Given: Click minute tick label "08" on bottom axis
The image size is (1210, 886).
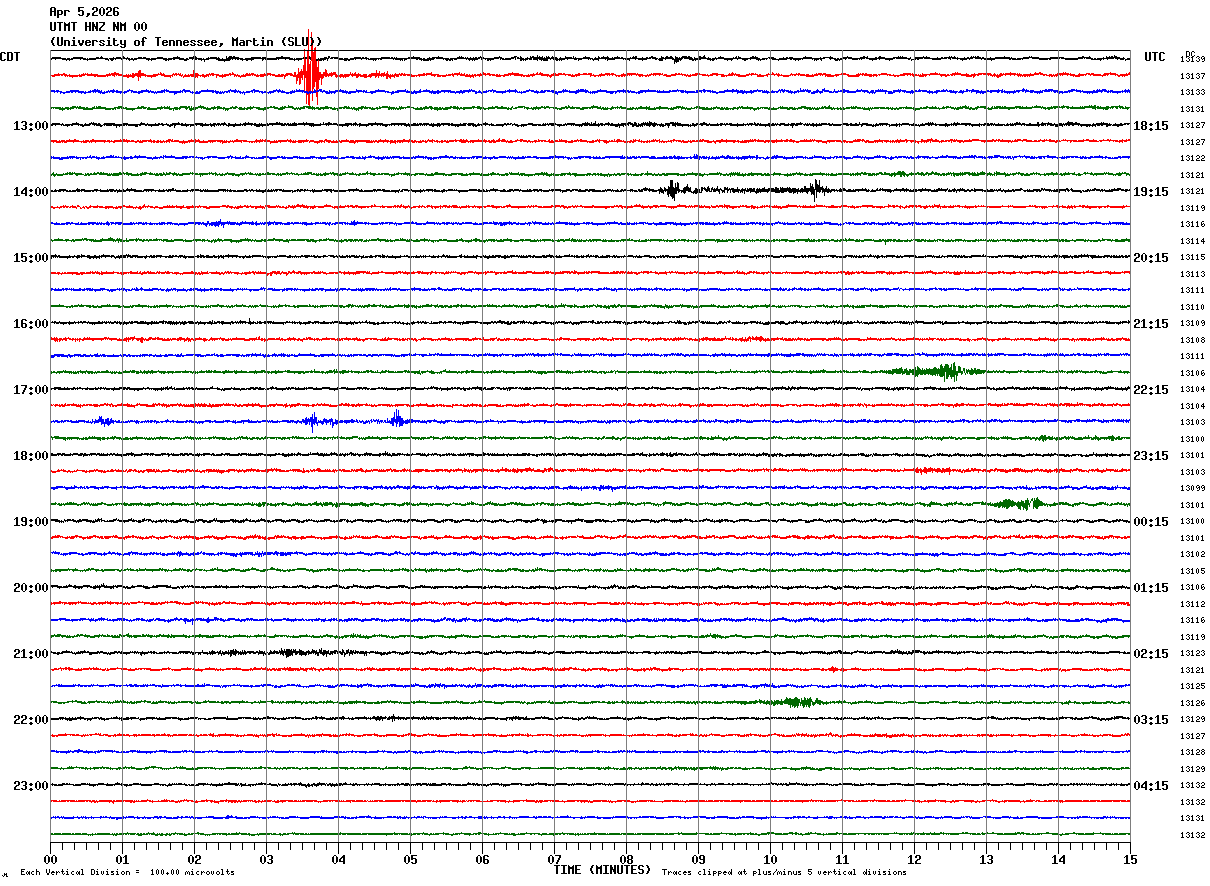Looking at the screenshot, I should [626, 859].
